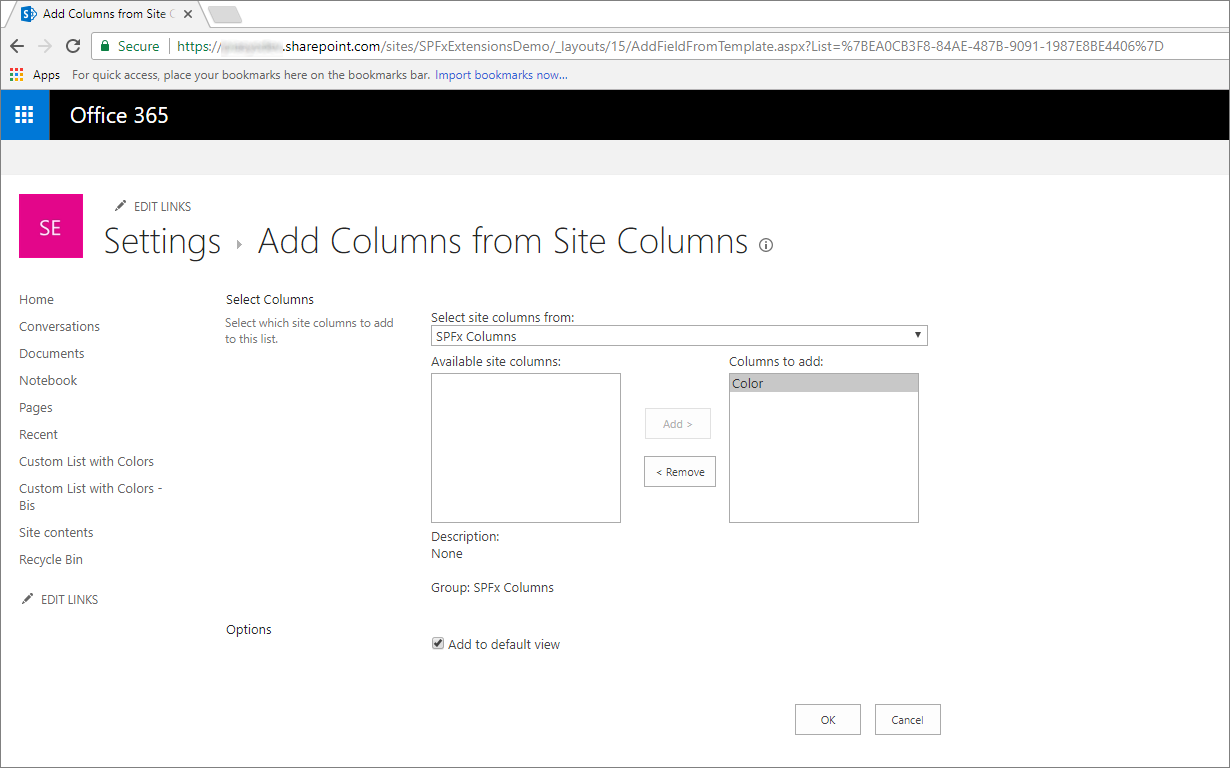The width and height of the screenshot is (1230, 768).
Task: Open a new browser tab
Action: coord(224,15)
